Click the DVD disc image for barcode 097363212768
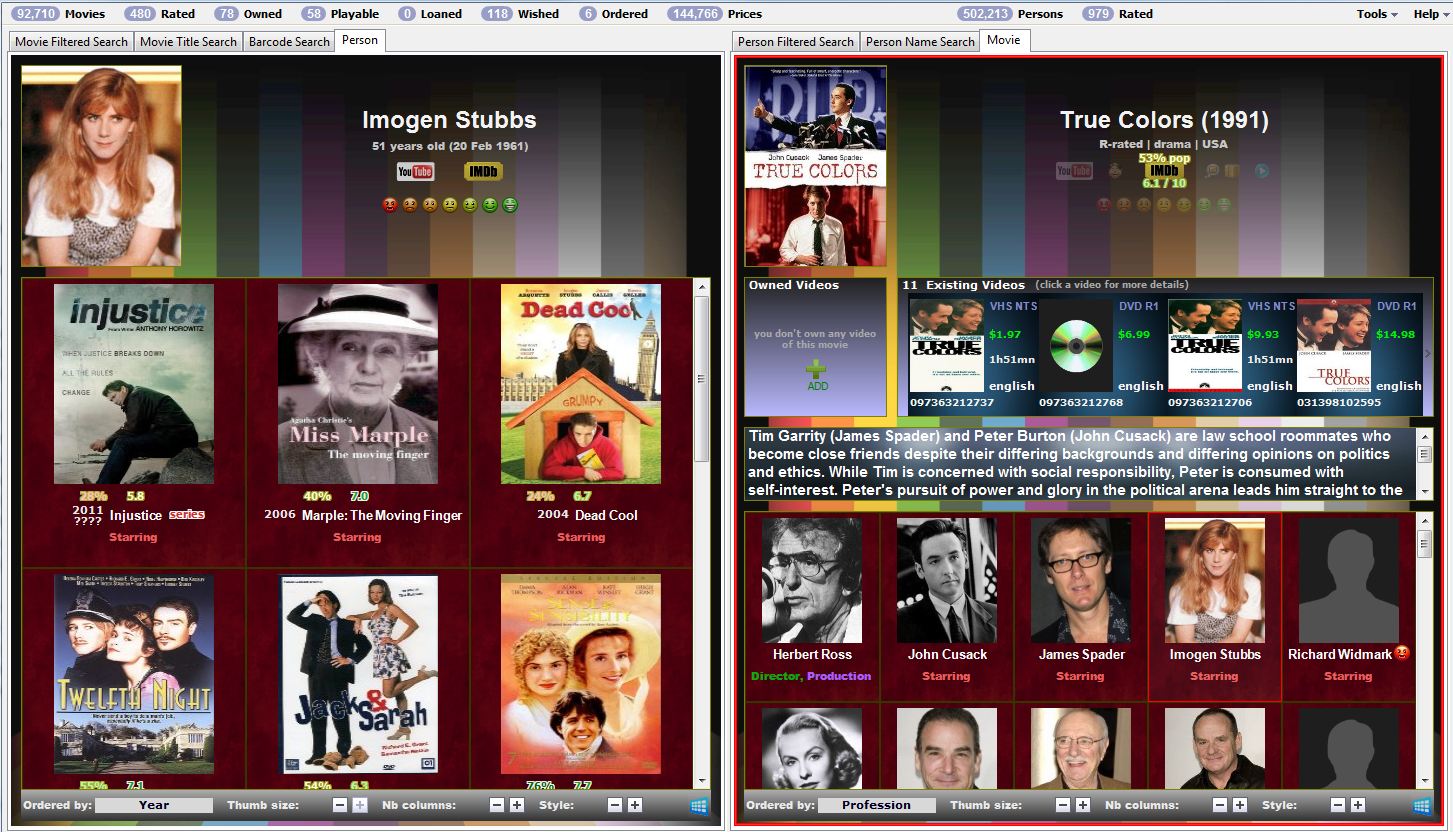 [x=1076, y=347]
